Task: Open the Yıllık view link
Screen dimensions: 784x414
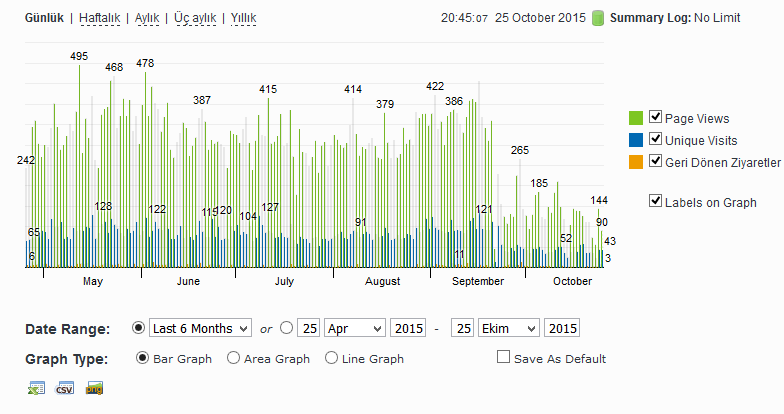Action: (244, 18)
